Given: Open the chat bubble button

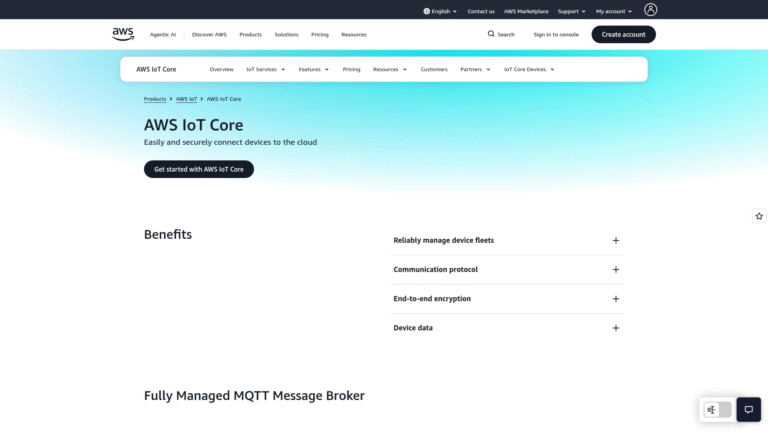Looking at the screenshot, I should coord(748,409).
